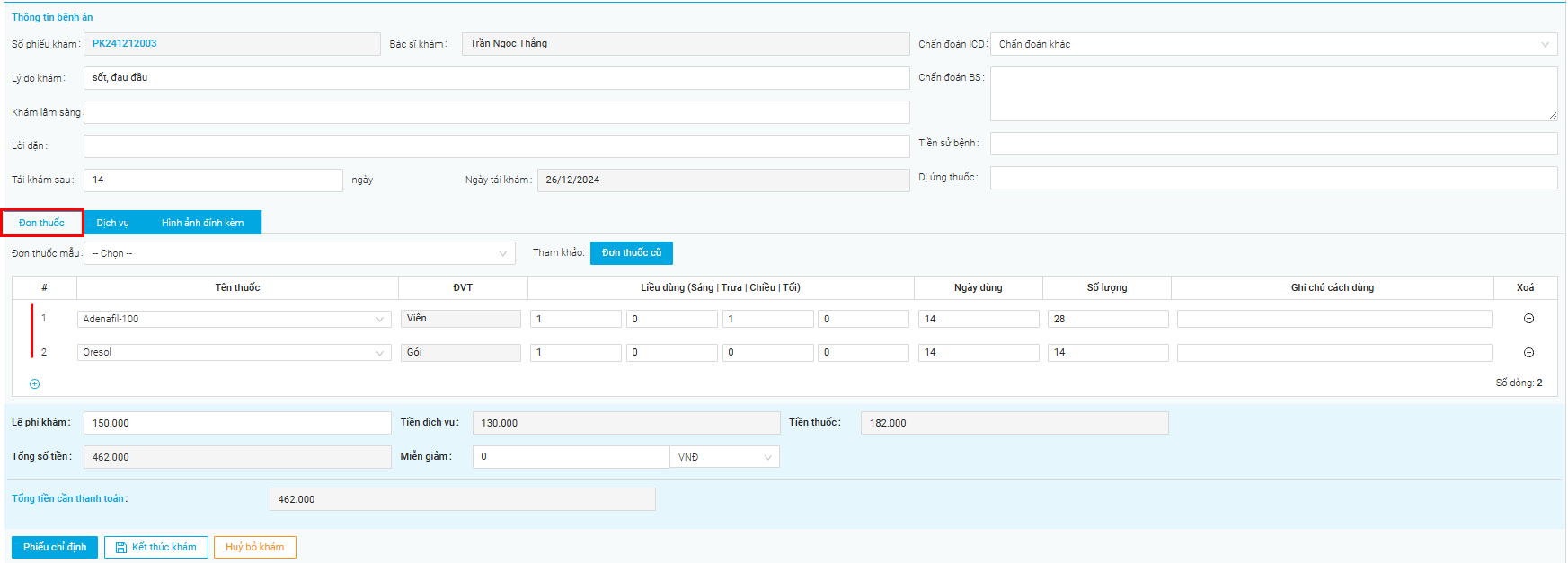This screenshot has height=563, width=1568.
Task: Click the Lời dặn input field
Action: (x=497, y=146)
